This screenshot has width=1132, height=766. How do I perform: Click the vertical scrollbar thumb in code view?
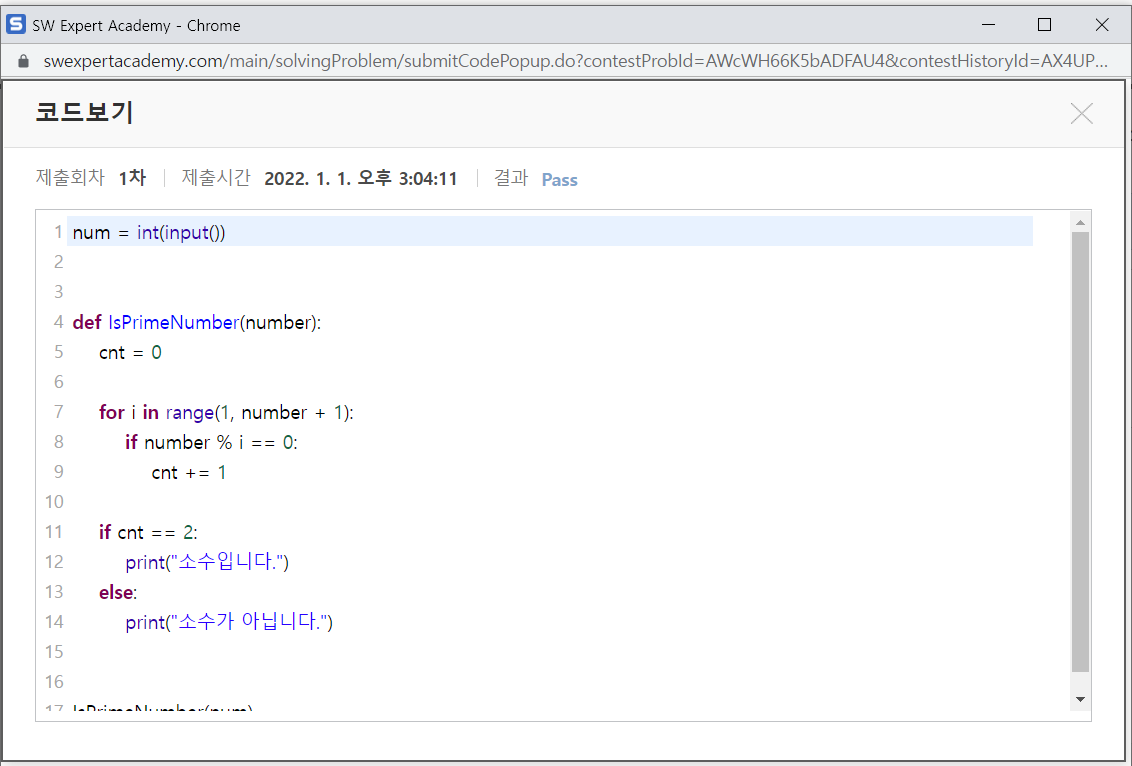click(1080, 452)
